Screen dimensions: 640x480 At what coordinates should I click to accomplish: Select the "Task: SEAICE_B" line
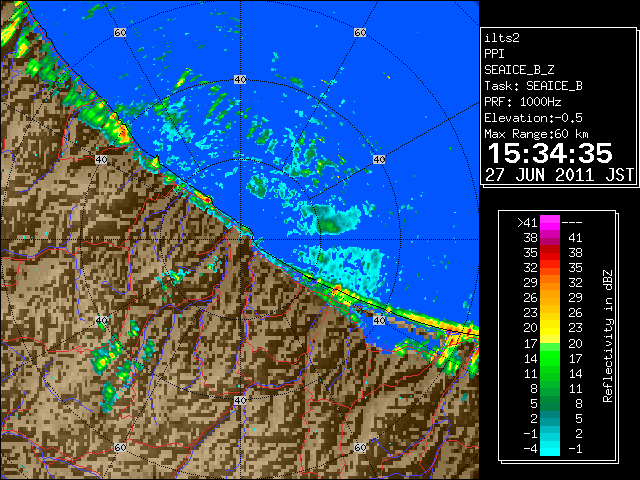pyautogui.click(x=533, y=86)
